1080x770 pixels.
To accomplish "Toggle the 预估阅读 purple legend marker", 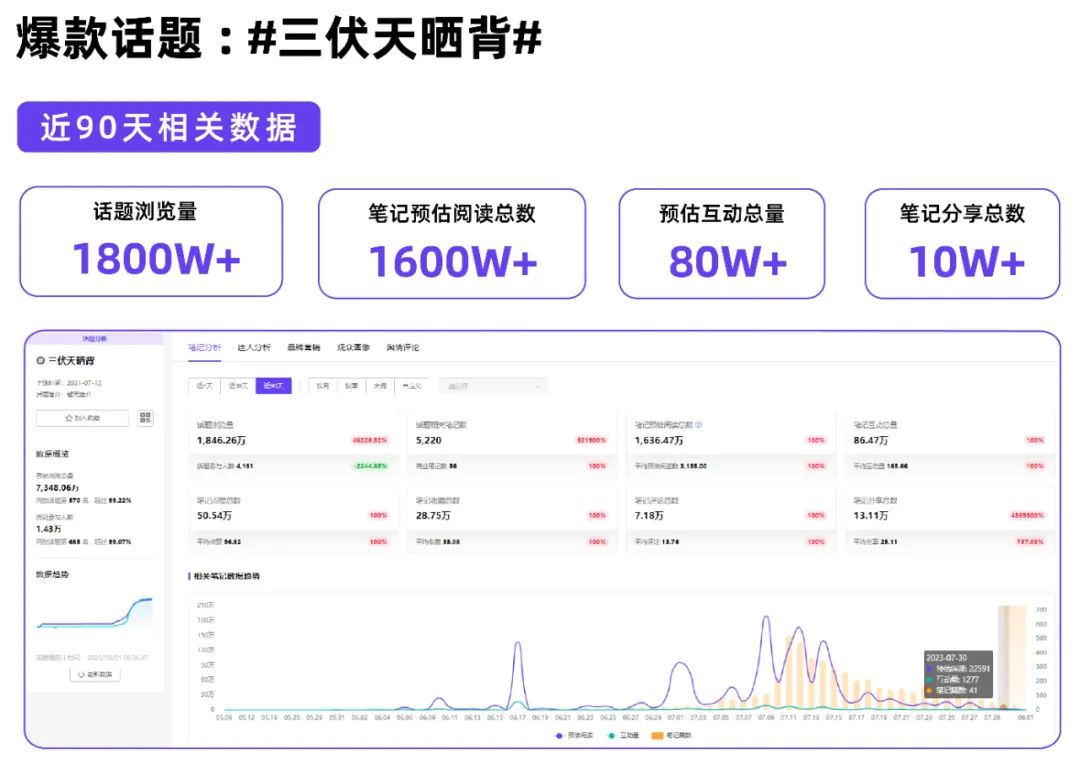I will point(559,735).
